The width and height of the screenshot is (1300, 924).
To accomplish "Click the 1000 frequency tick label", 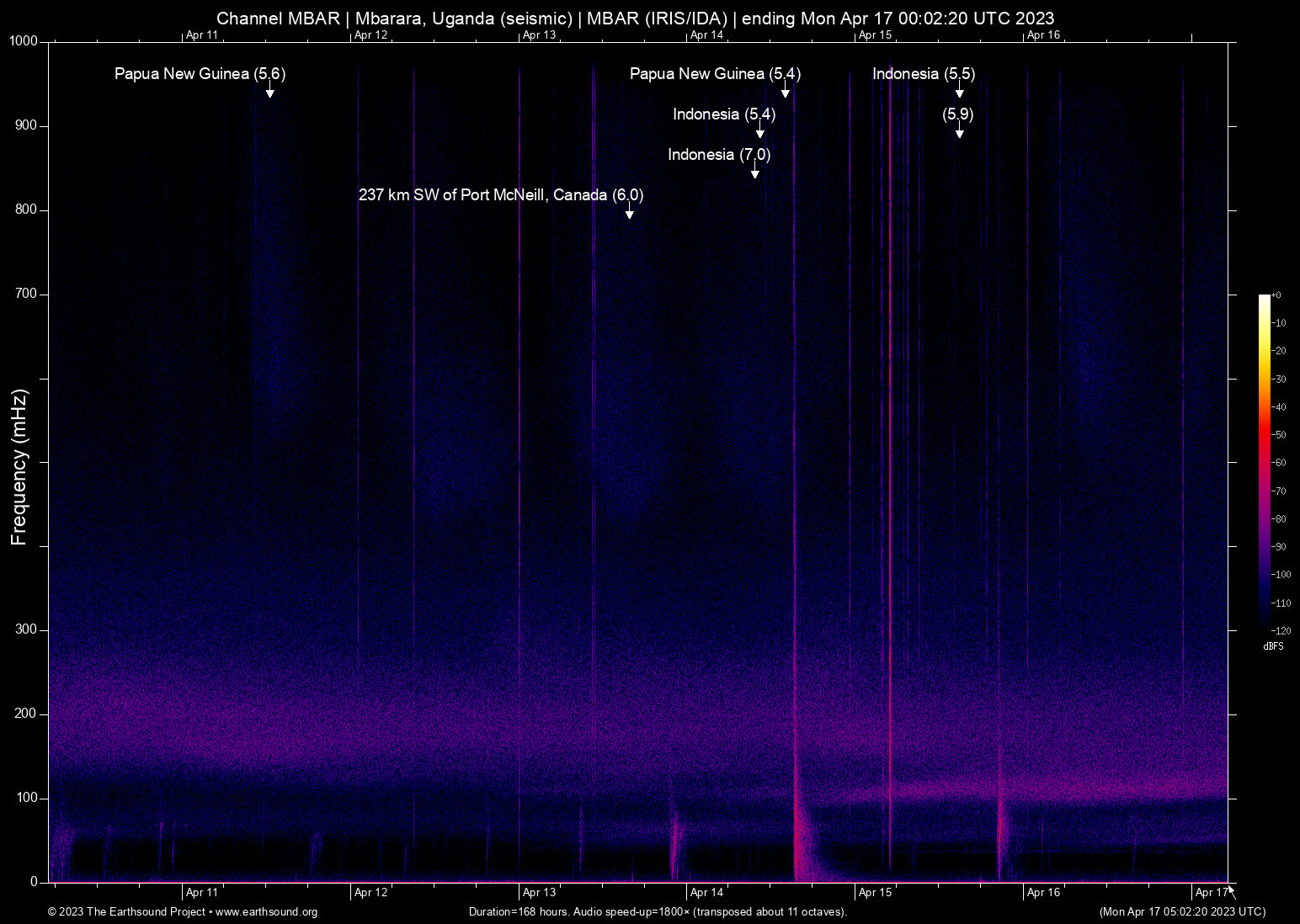I will pos(24,40).
